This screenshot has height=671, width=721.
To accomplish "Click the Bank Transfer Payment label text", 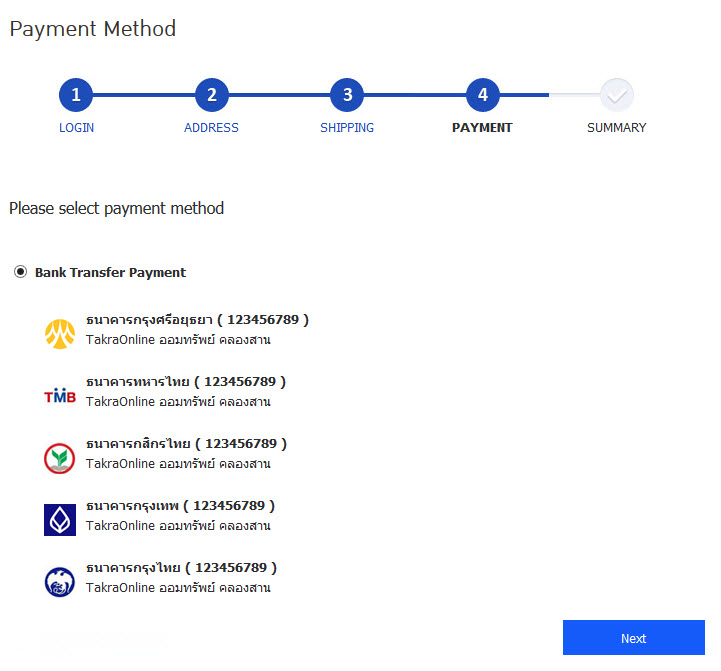I will point(110,272).
